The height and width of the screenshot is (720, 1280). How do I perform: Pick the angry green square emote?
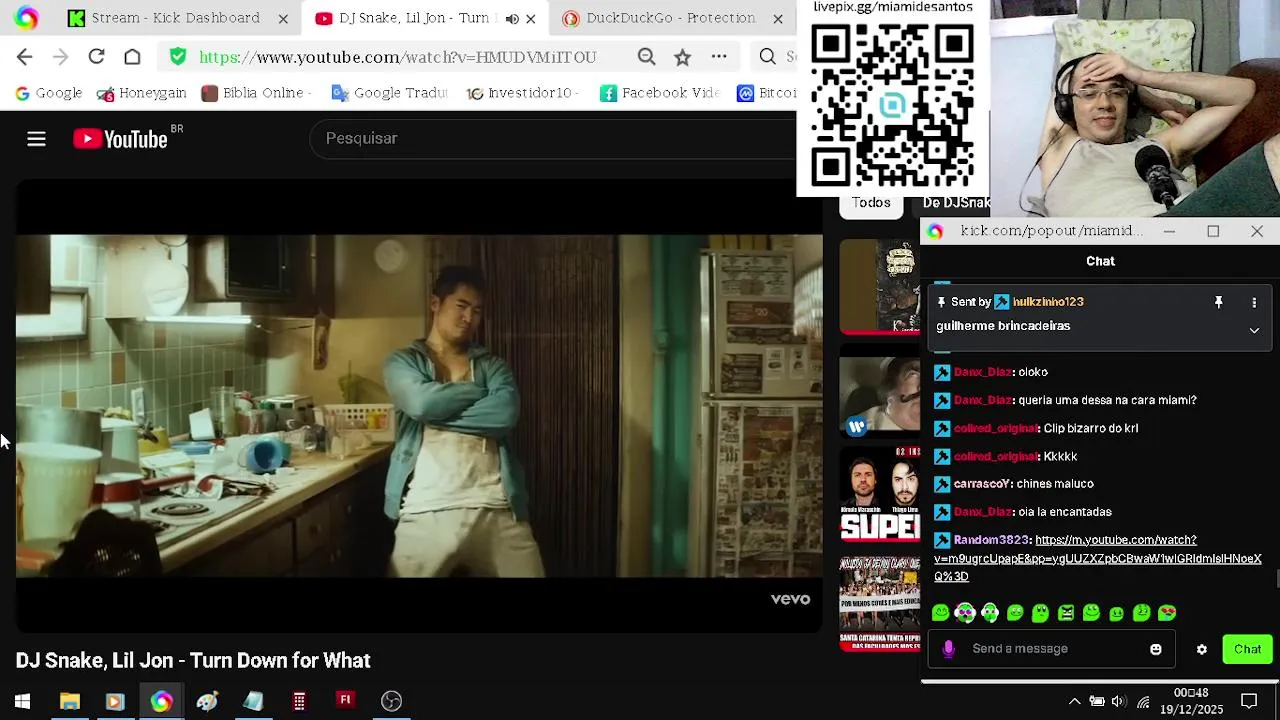tap(1066, 613)
